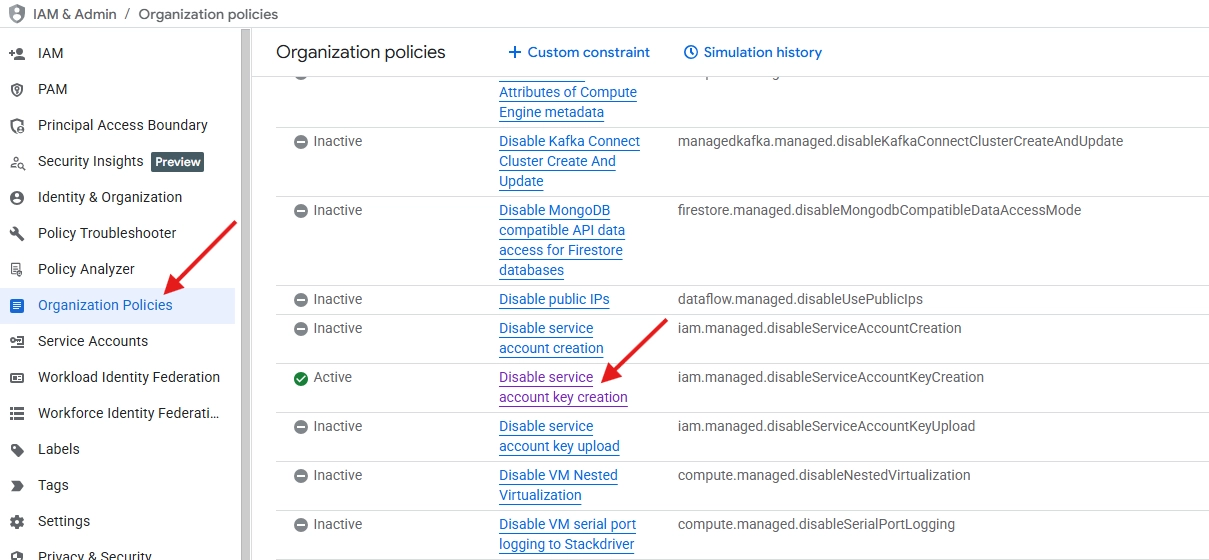Viewport: 1209px width, 560px height.
Task: Click the PAM shield icon in sidebar
Action: pos(17,89)
